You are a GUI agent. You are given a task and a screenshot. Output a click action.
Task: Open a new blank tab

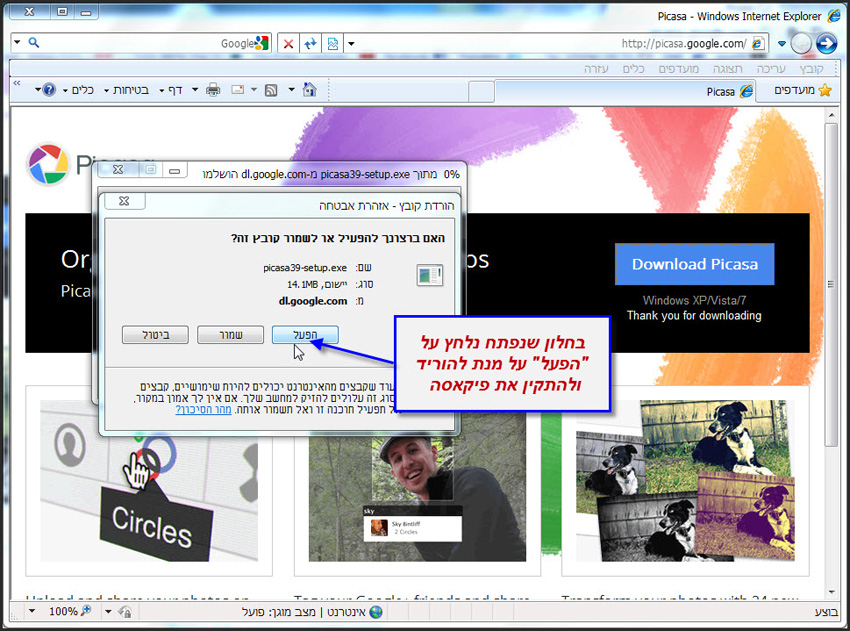click(481, 92)
